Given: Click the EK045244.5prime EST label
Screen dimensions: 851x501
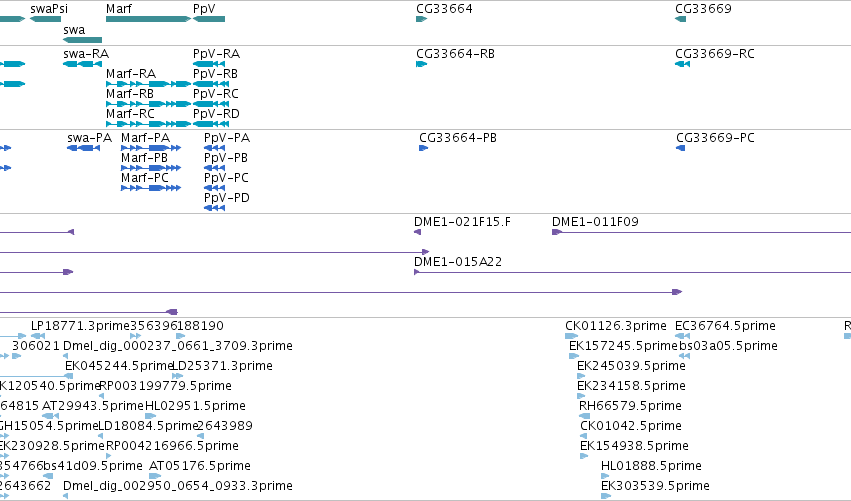Looking at the screenshot, I should click(x=118, y=366).
